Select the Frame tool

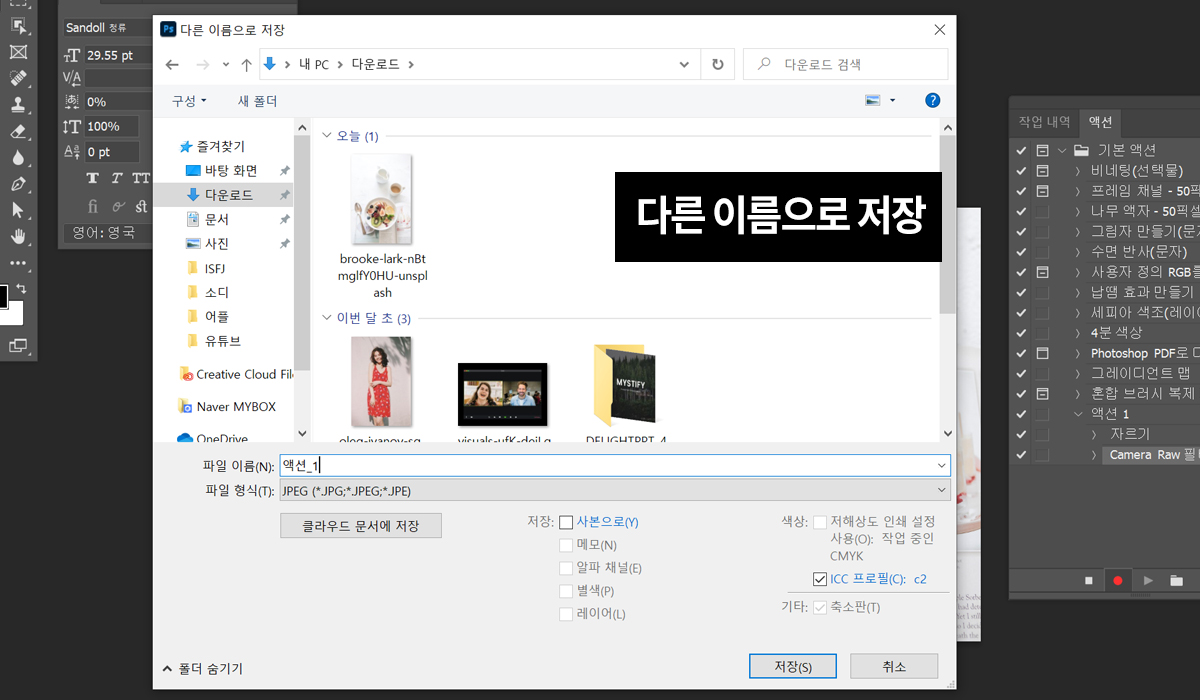coord(18,52)
